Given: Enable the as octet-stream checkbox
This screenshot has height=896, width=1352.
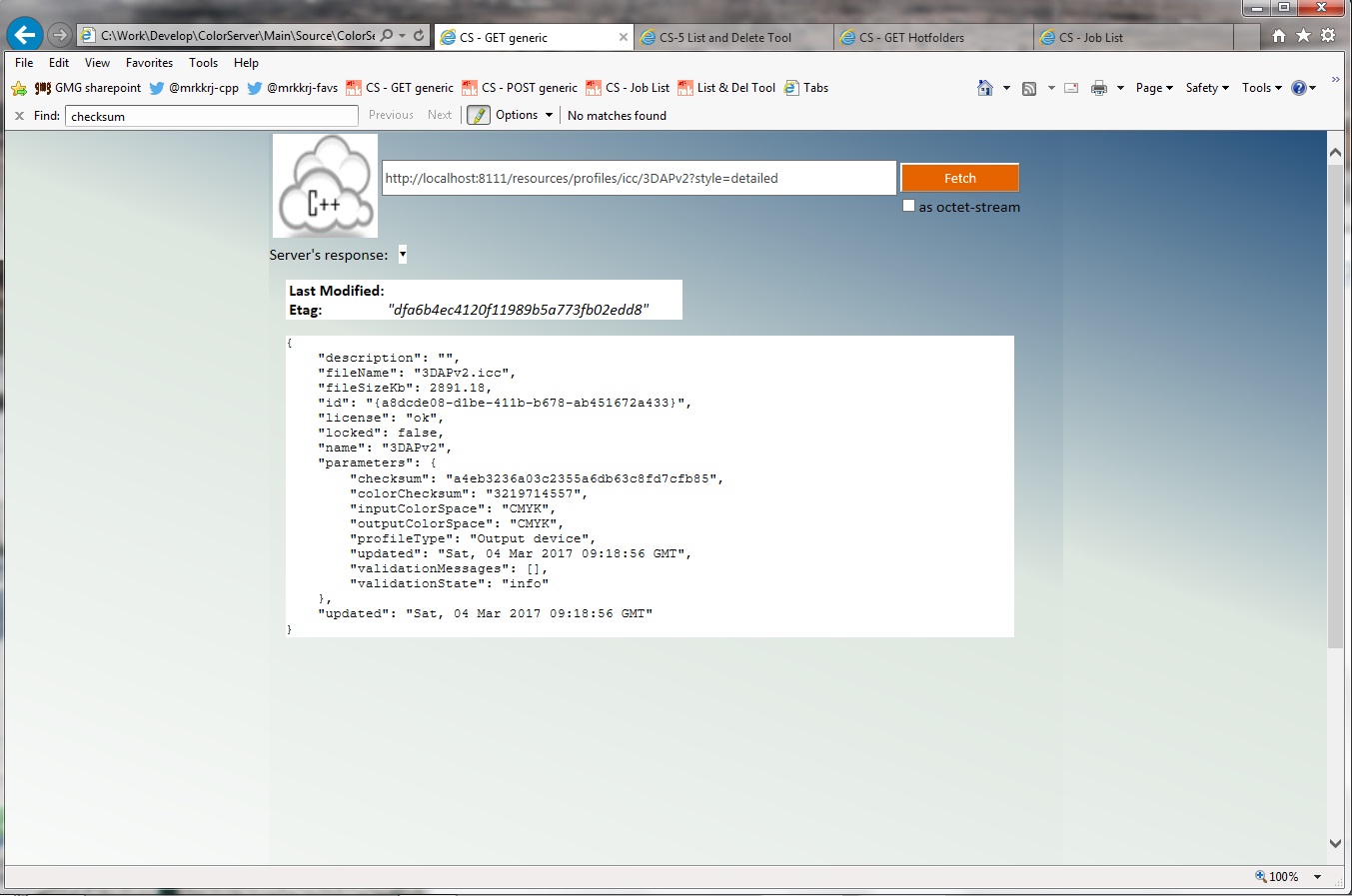Looking at the screenshot, I should coord(908,206).
